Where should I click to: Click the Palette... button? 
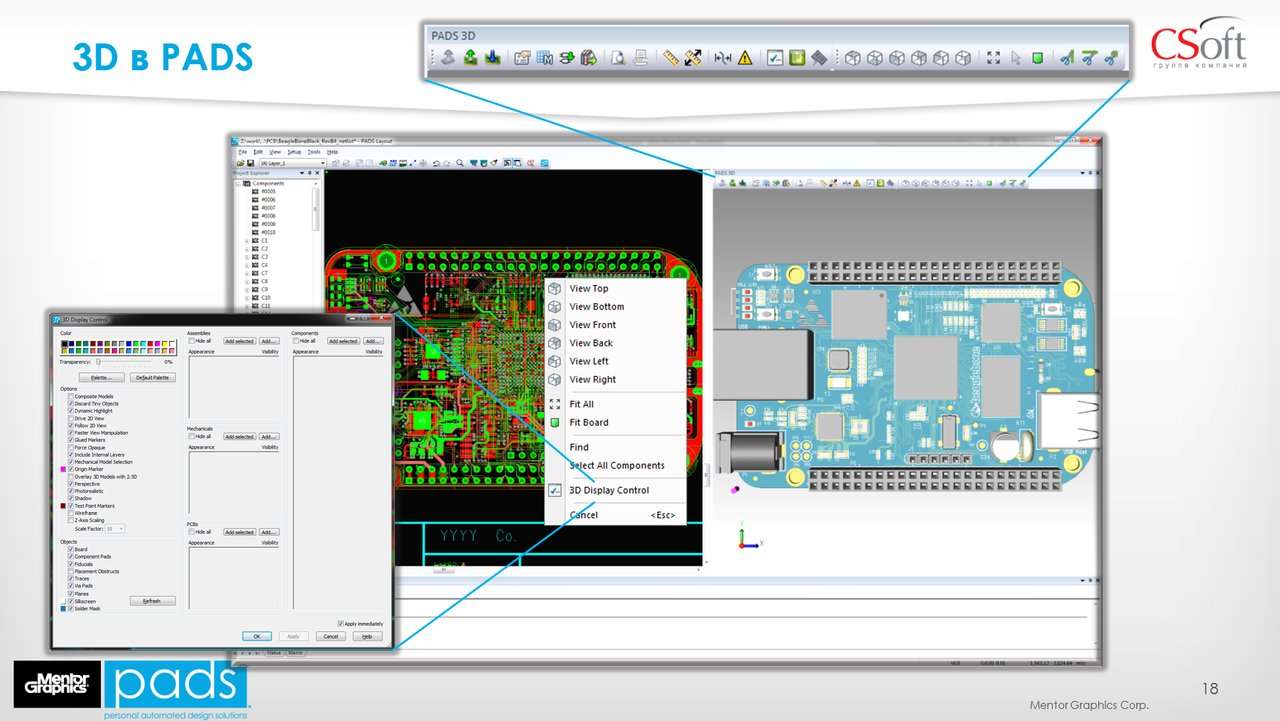101,378
